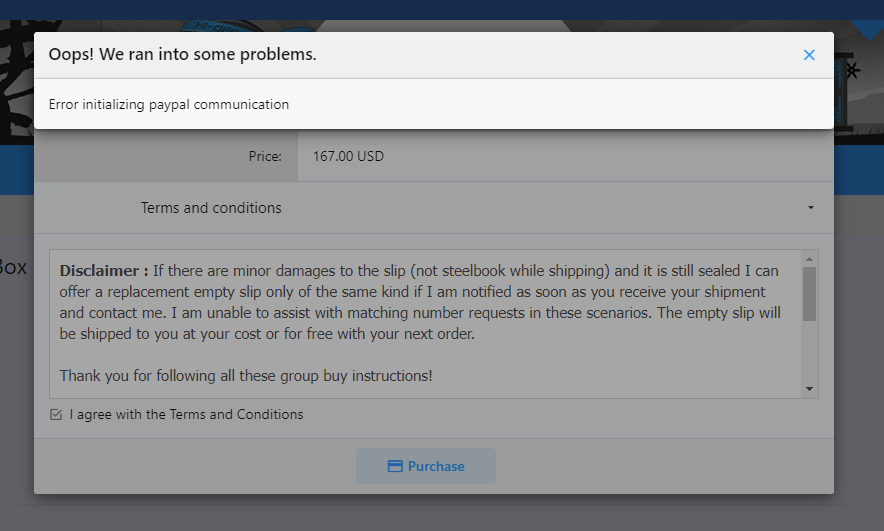Viewport: 884px width, 531px height.
Task: Click the blue triangle ribbon at top right
Action: point(867,29)
